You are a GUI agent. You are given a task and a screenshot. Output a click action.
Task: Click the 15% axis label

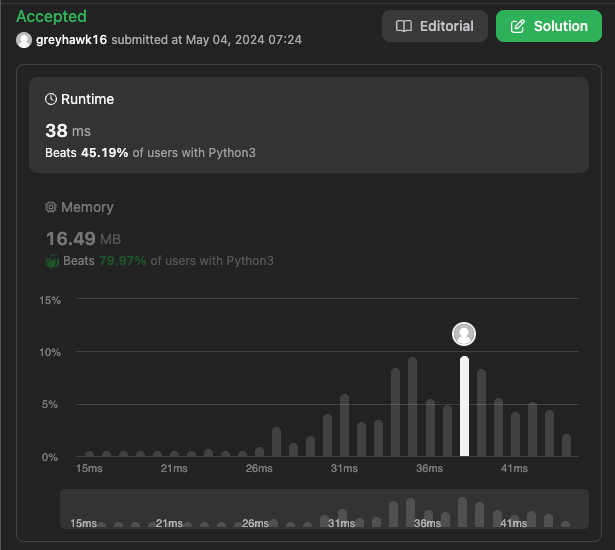[x=50, y=300]
